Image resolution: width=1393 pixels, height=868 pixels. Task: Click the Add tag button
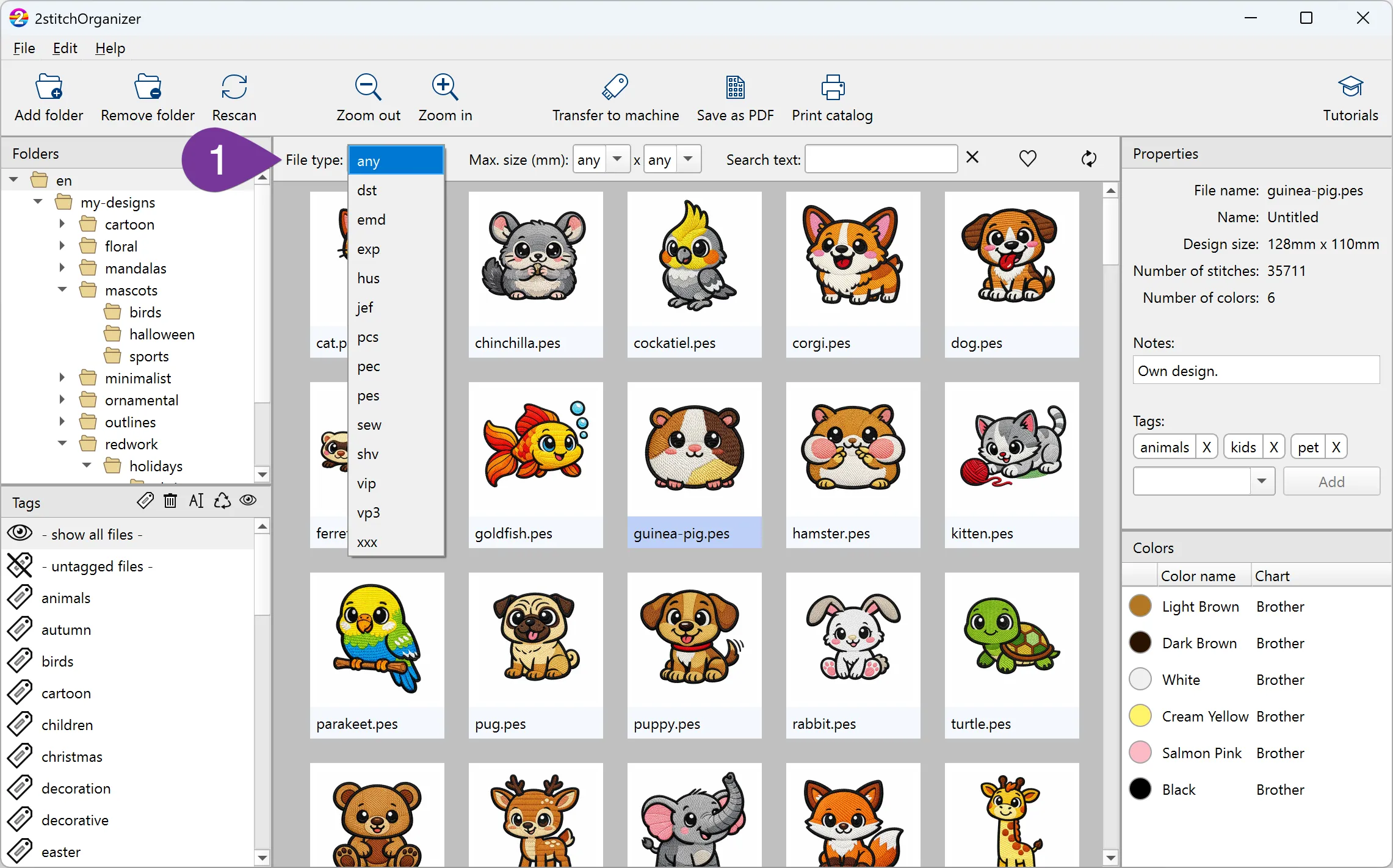(x=1331, y=482)
